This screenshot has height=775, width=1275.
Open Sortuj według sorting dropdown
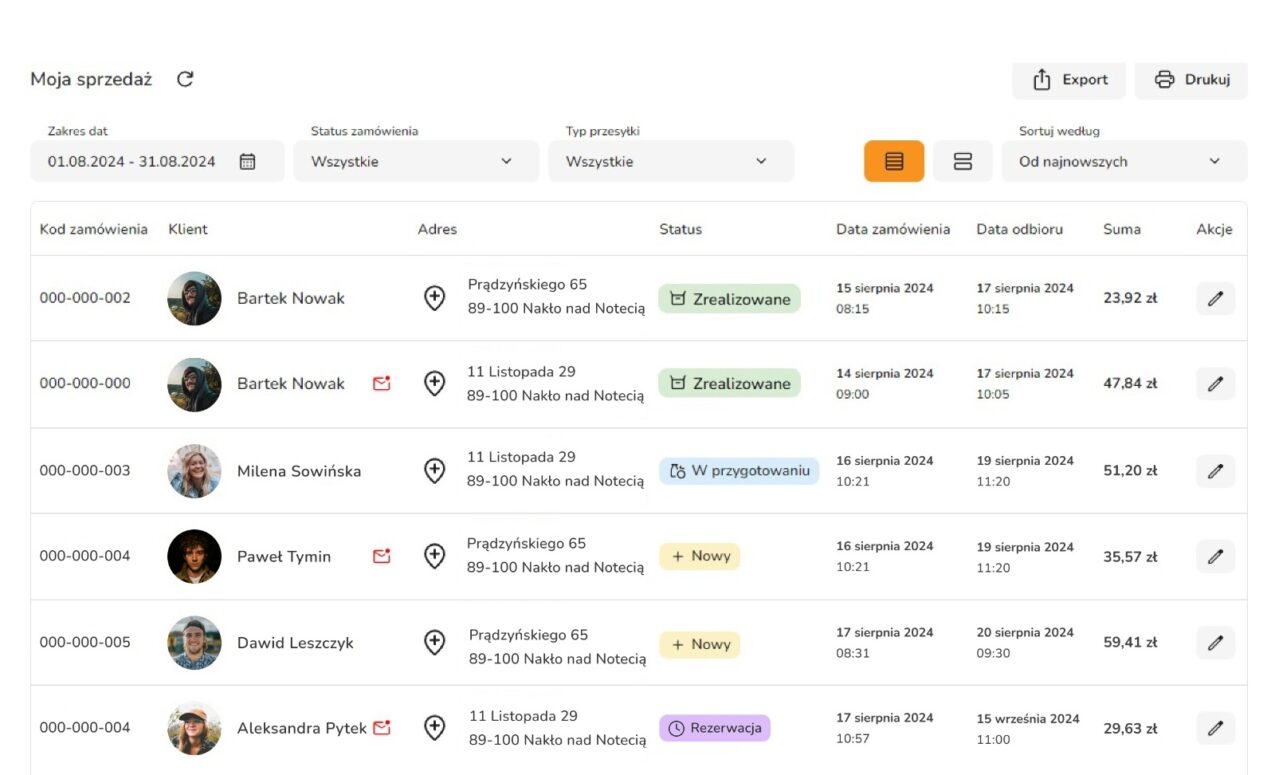click(1123, 162)
